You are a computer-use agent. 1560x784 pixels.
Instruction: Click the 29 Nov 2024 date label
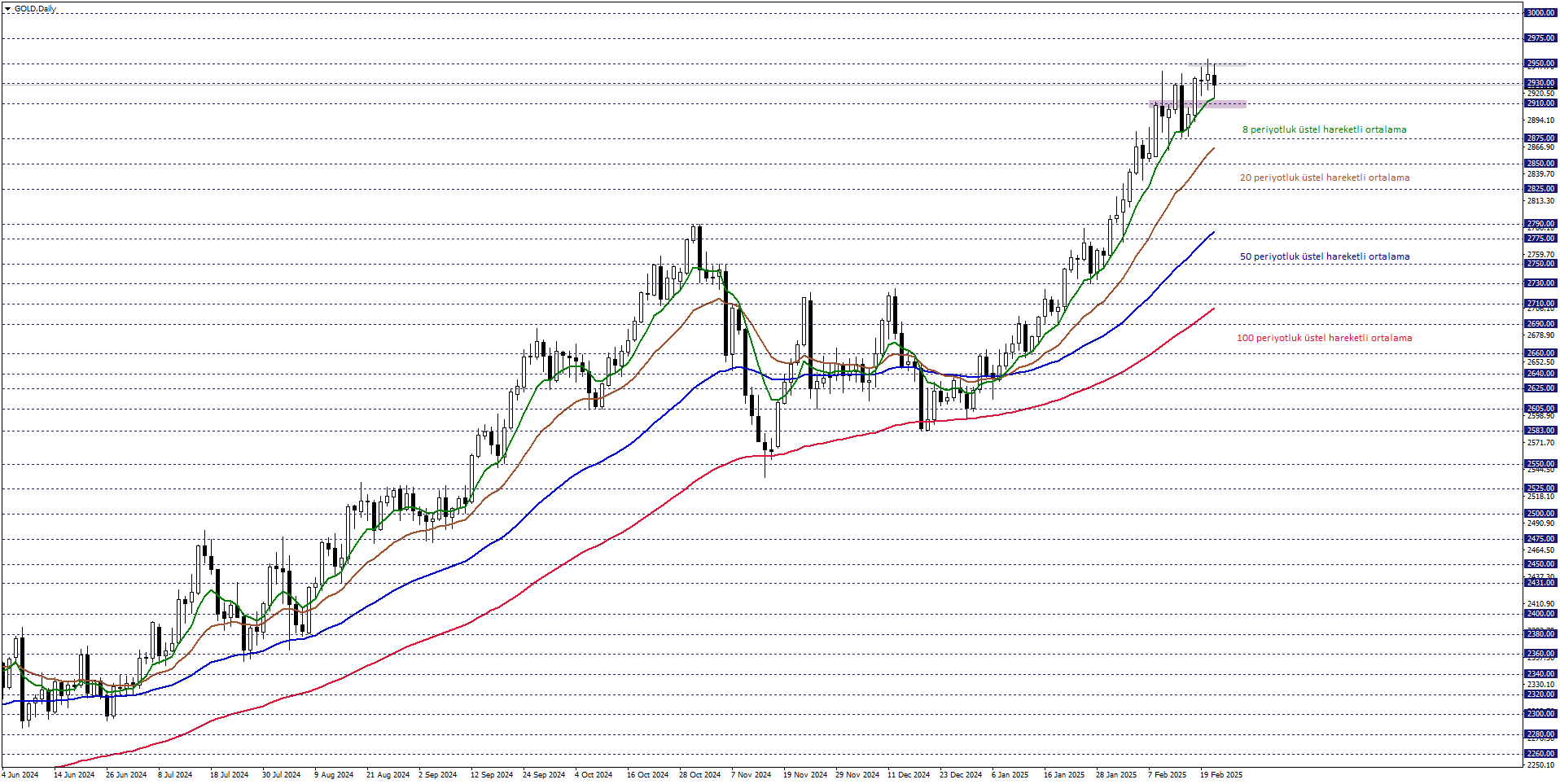click(x=857, y=775)
